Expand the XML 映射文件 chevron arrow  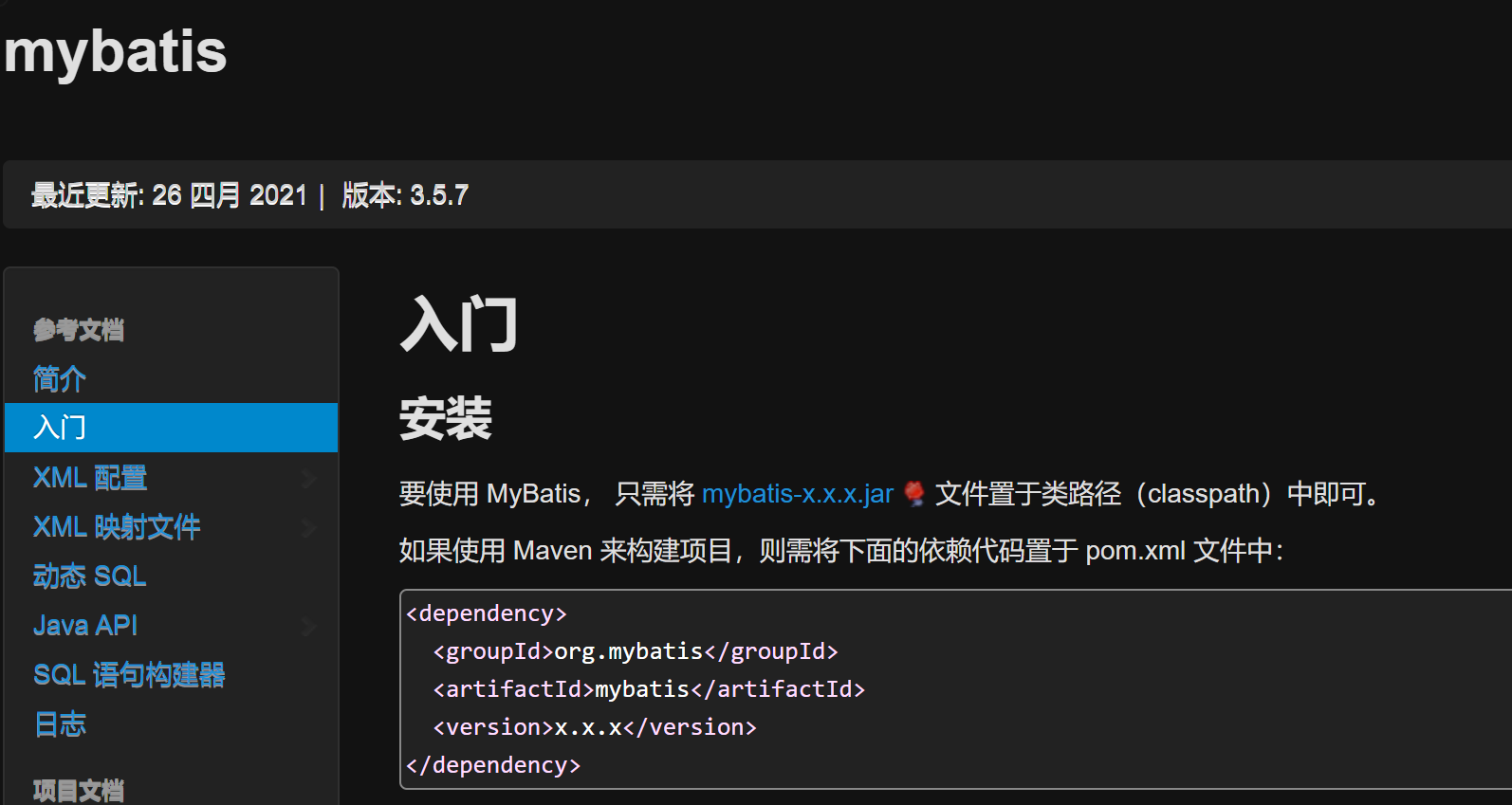(x=308, y=528)
